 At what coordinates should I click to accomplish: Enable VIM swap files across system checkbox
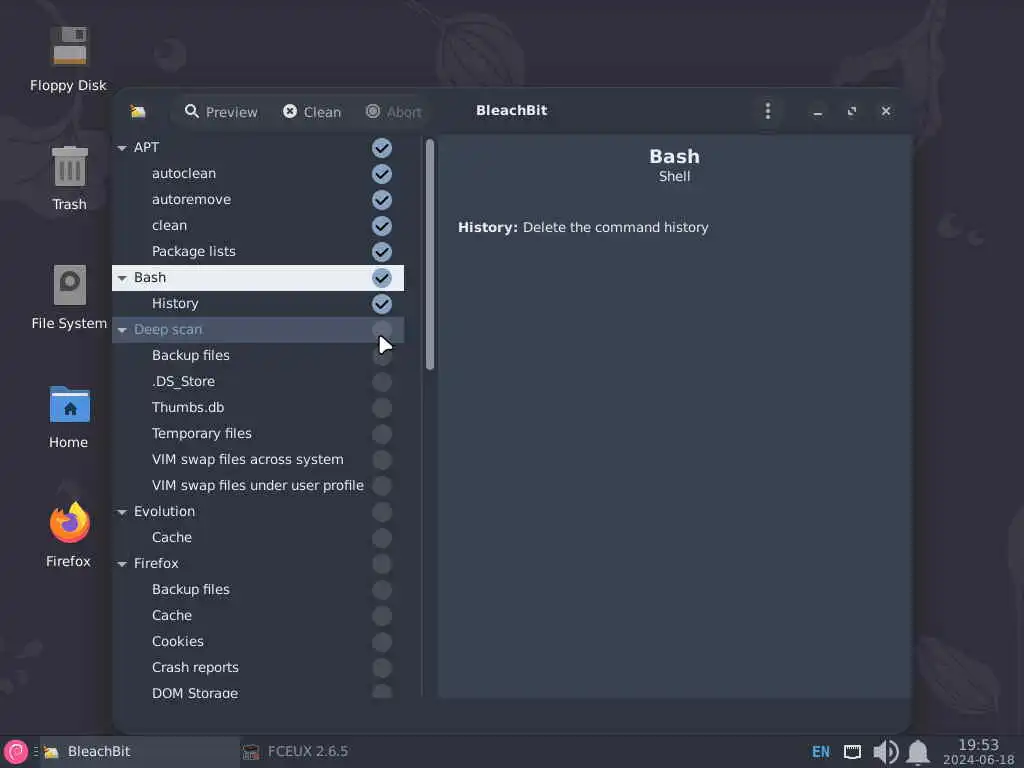click(382, 460)
